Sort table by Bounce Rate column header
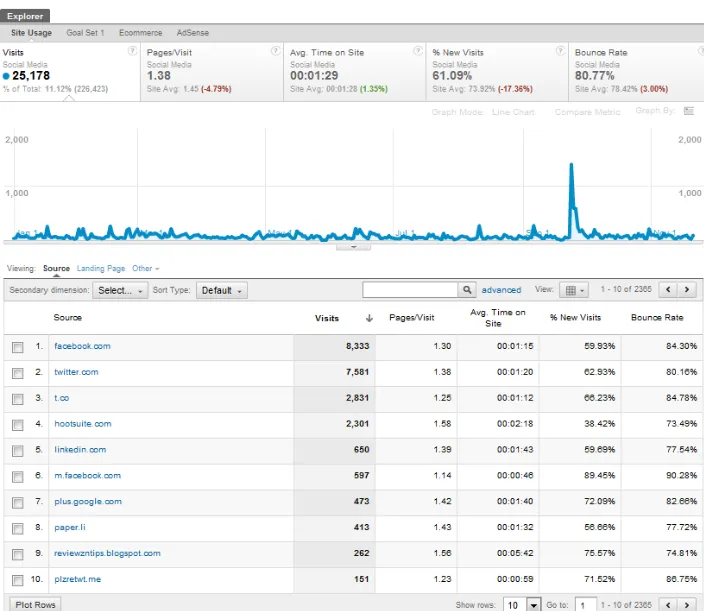The height and width of the screenshot is (611, 704). click(x=657, y=318)
